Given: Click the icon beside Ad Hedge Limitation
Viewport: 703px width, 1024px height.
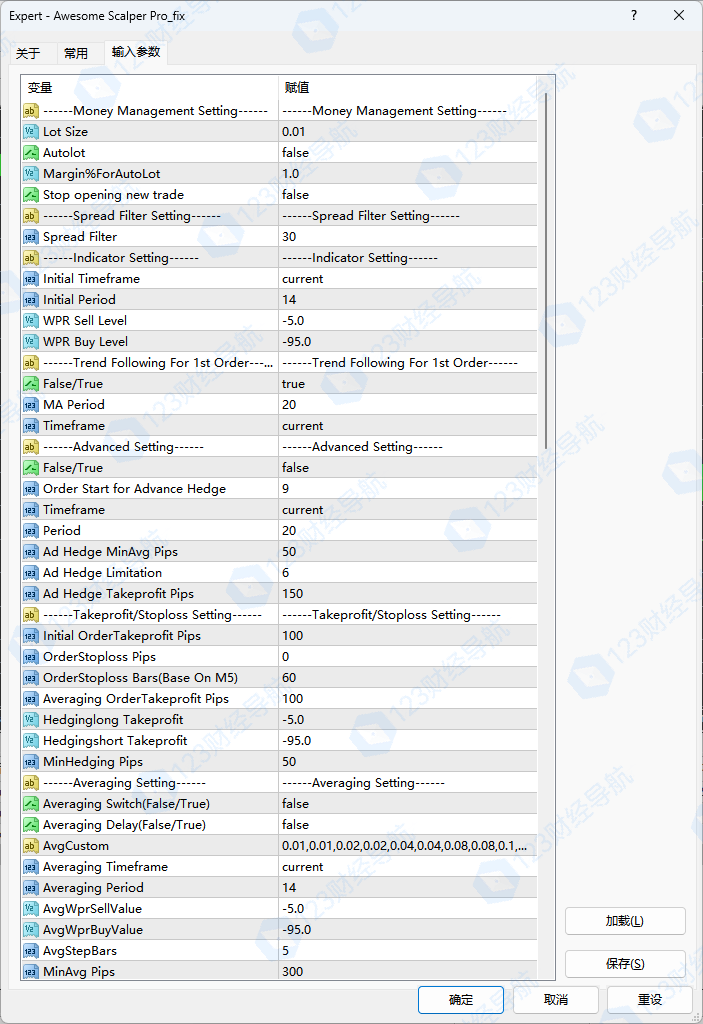Looking at the screenshot, I should (31, 573).
